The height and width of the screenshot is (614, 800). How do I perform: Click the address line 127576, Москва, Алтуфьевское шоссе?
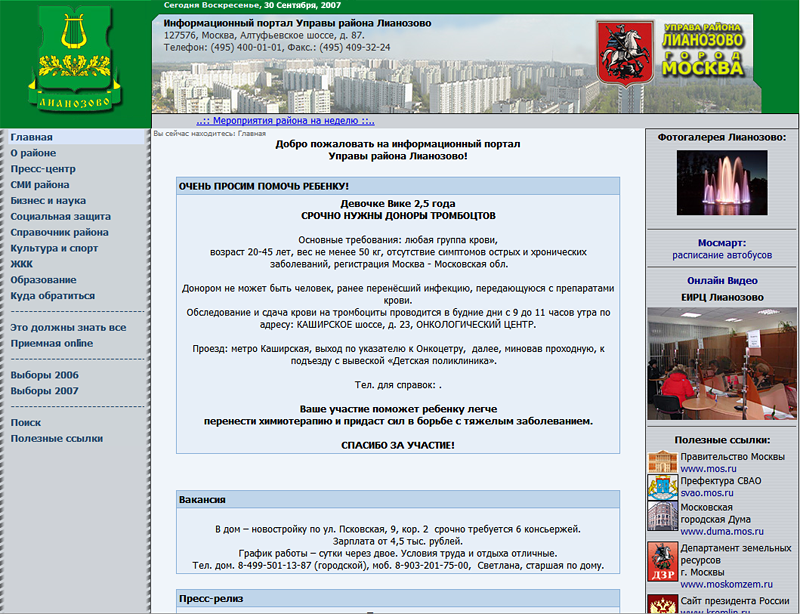(x=264, y=35)
